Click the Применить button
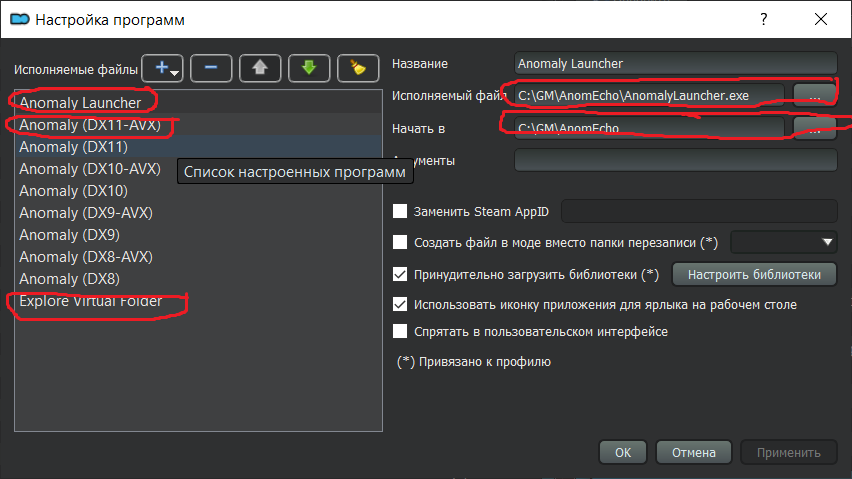852x479 pixels. tap(788, 452)
